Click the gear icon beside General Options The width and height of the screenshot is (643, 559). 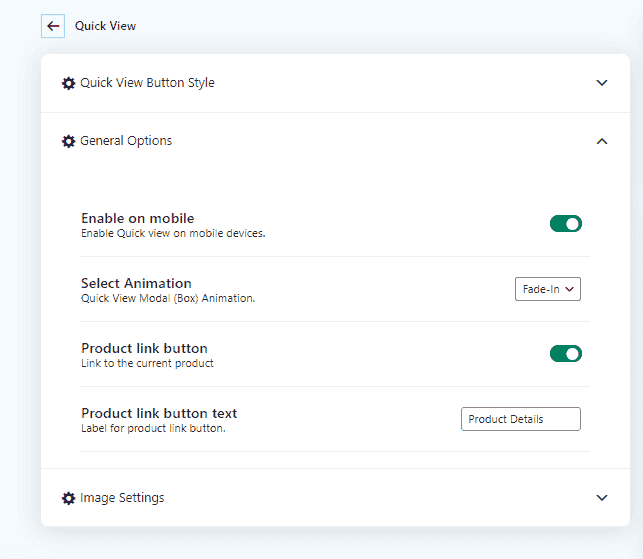point(68,142)
